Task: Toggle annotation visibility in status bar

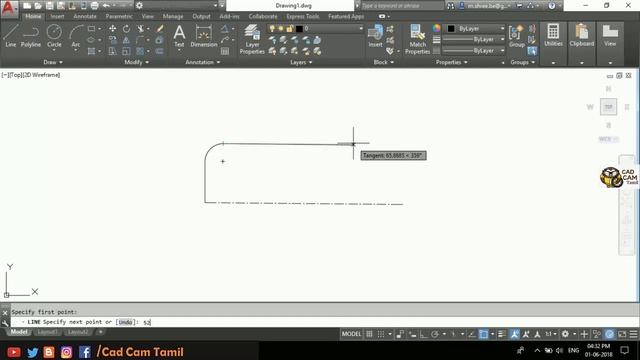Action: pos(515,334)
